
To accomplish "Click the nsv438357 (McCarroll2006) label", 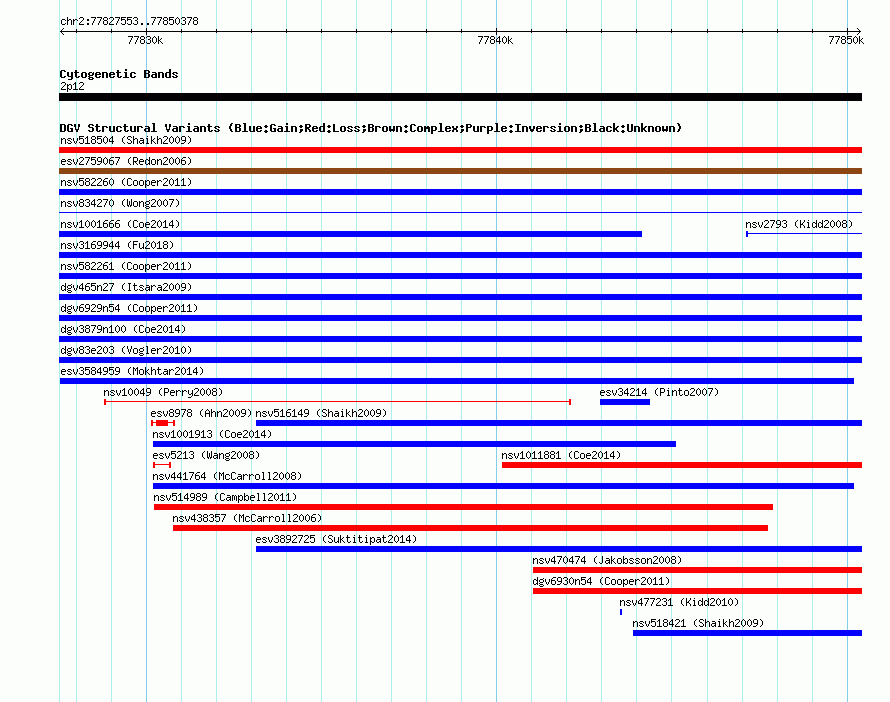I will [x=247, y=518].
